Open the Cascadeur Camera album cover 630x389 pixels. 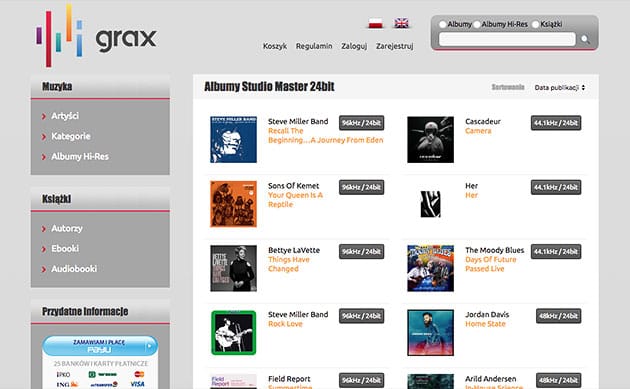(x=430, y=139)
